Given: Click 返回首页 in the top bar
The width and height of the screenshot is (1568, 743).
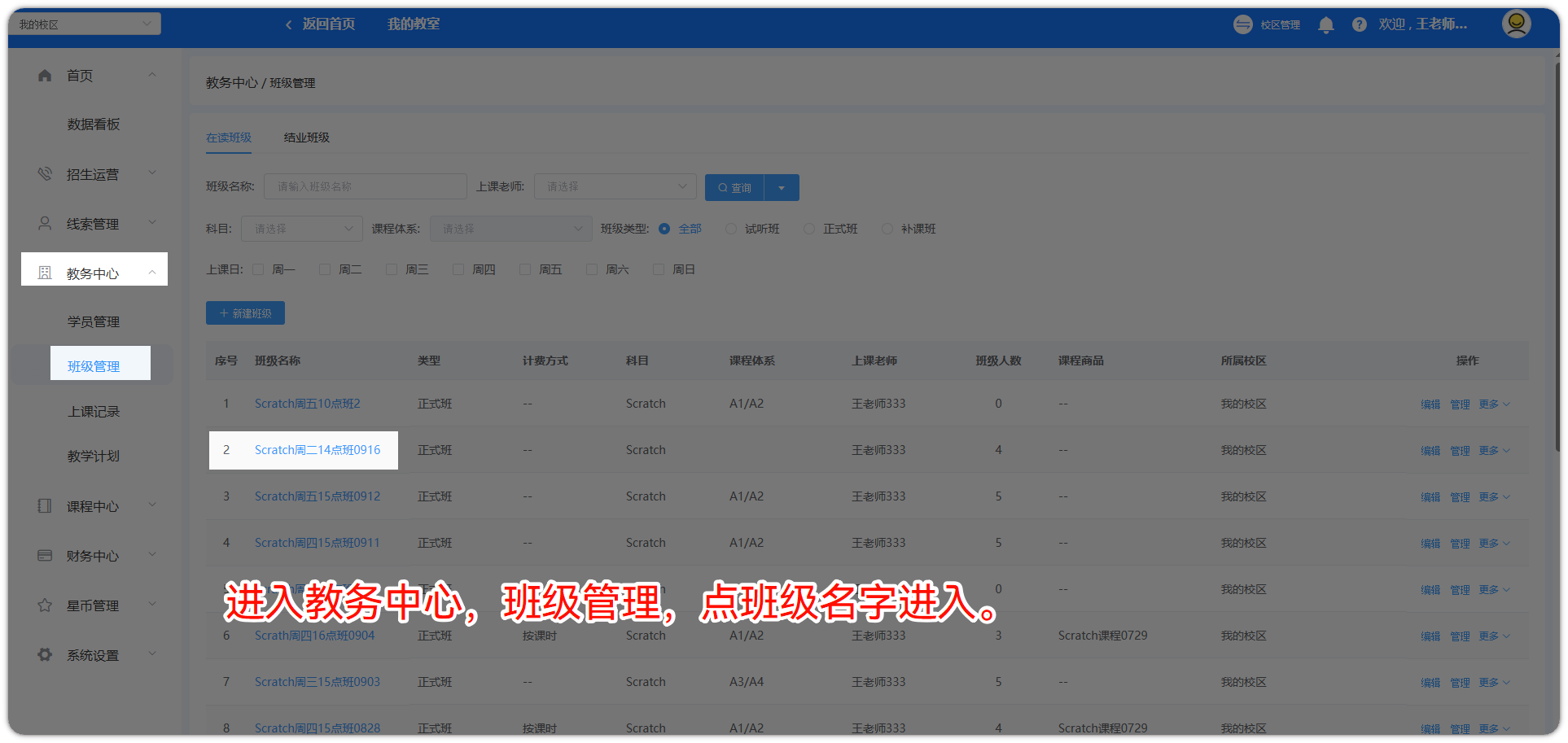Looking at the screenshot, I should (329, 24).
